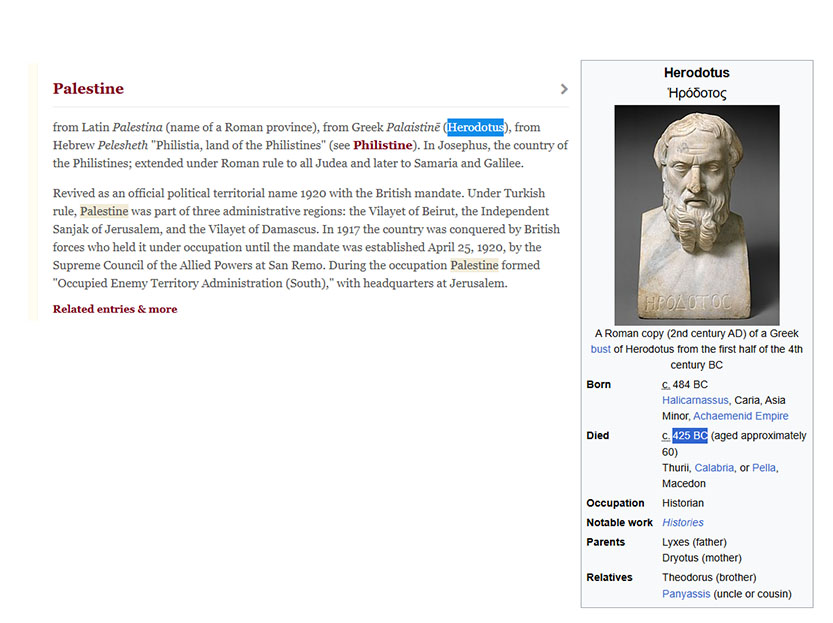
Task: Follow the Philistine cross-reference link
Action: pyautogui.click(x=382, y=146)
